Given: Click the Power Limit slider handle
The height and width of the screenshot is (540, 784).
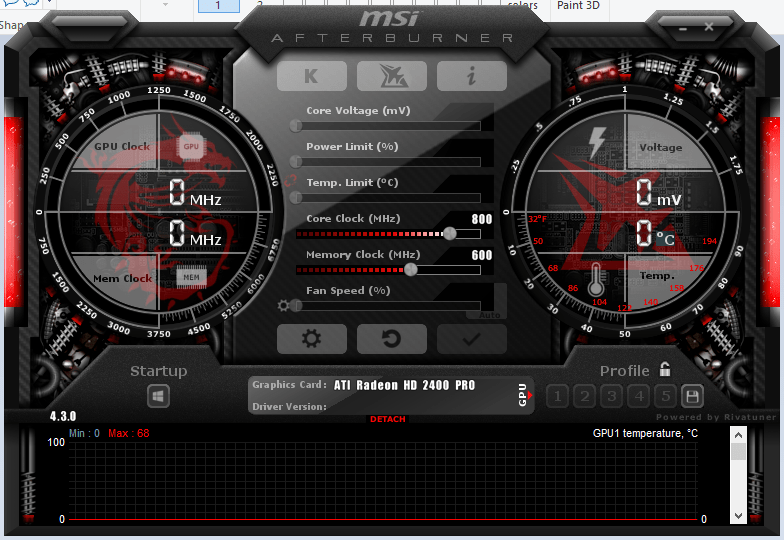Looking at the screenshot, I should coord(296,162).
